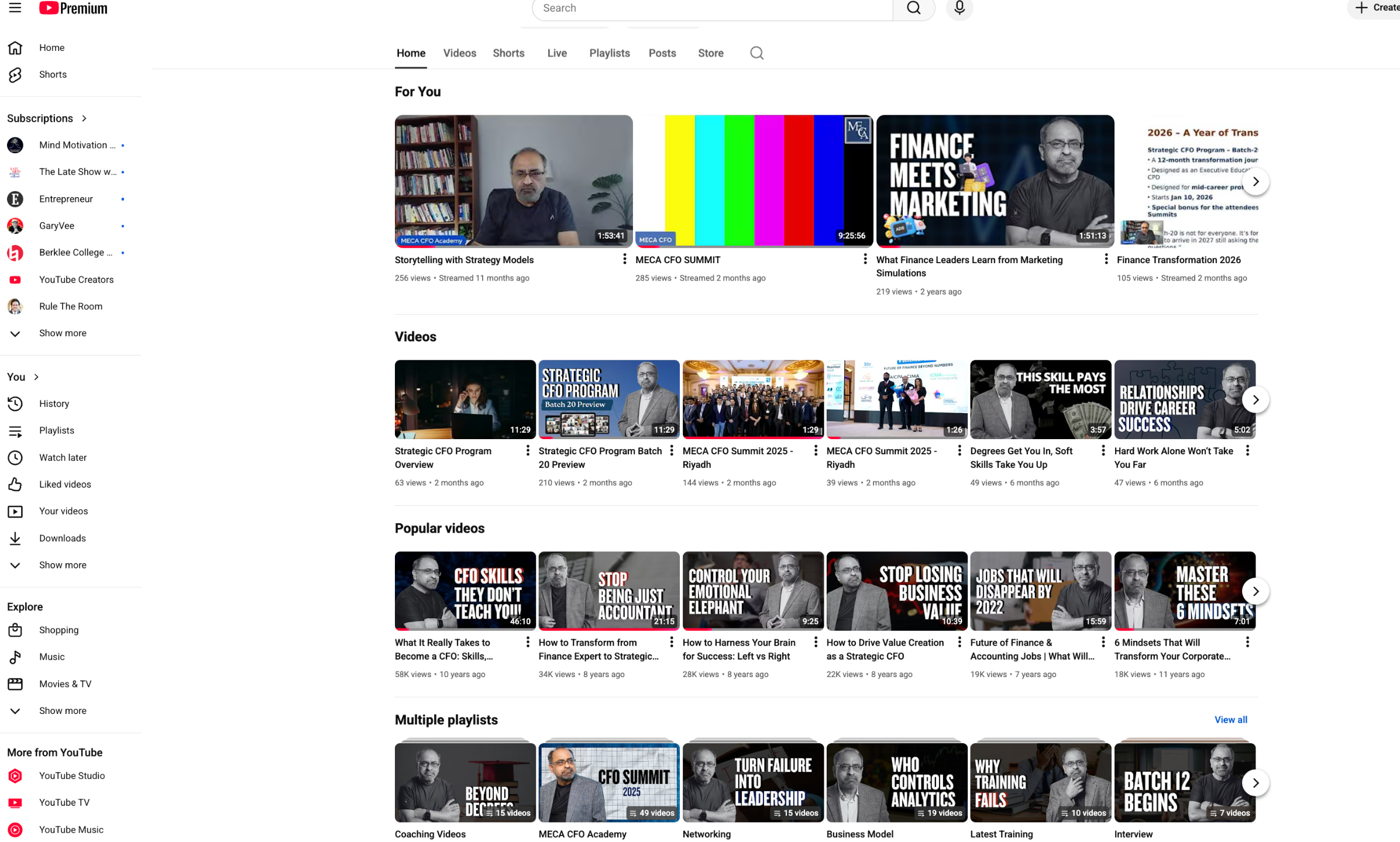Open Liked videos from sidebar
The width and height of the screenshot is (1400, 842).
pyautogui.click(x=65, y=484)
